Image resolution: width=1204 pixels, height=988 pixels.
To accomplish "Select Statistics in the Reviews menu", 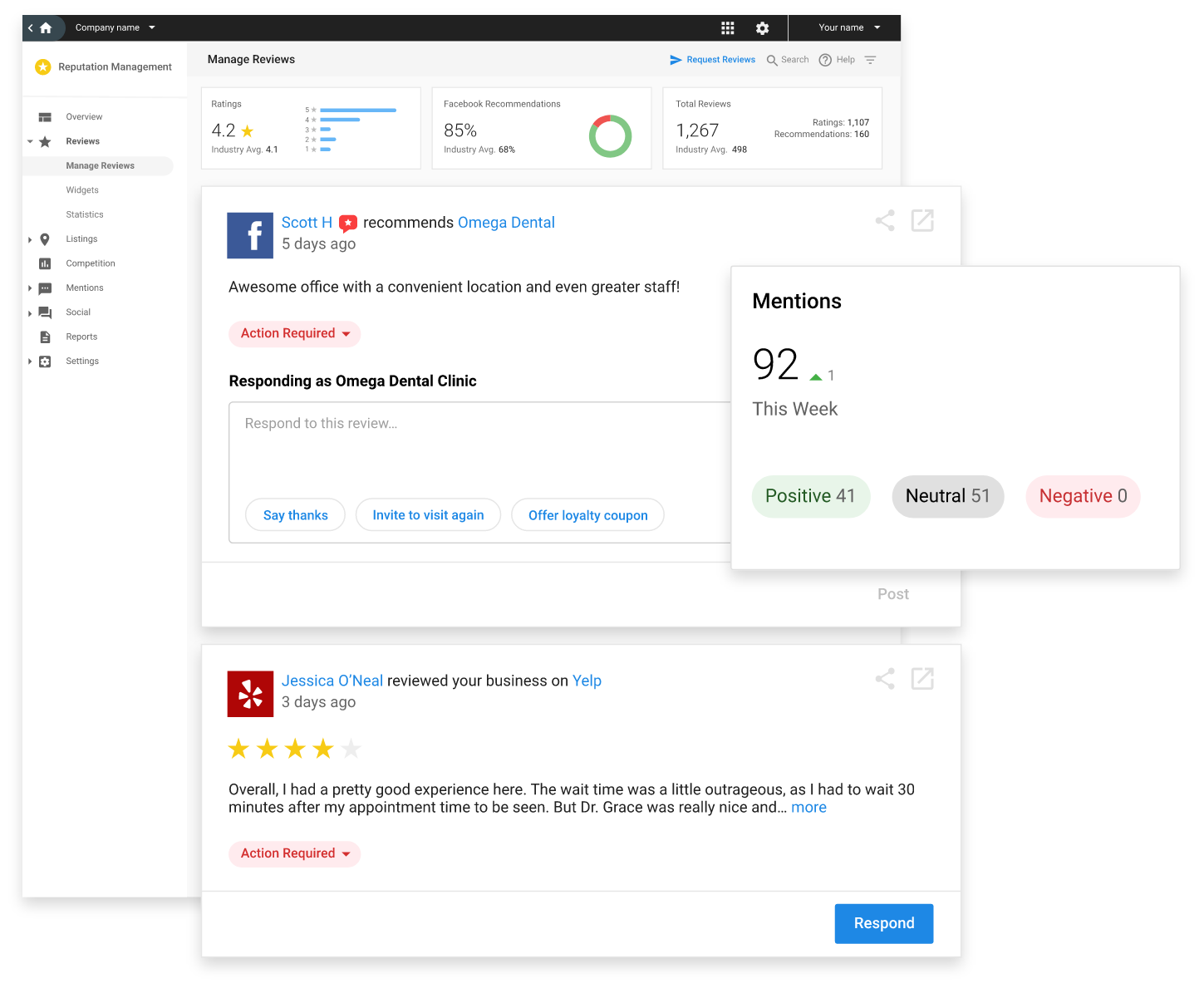I will [x=84, y=214].
